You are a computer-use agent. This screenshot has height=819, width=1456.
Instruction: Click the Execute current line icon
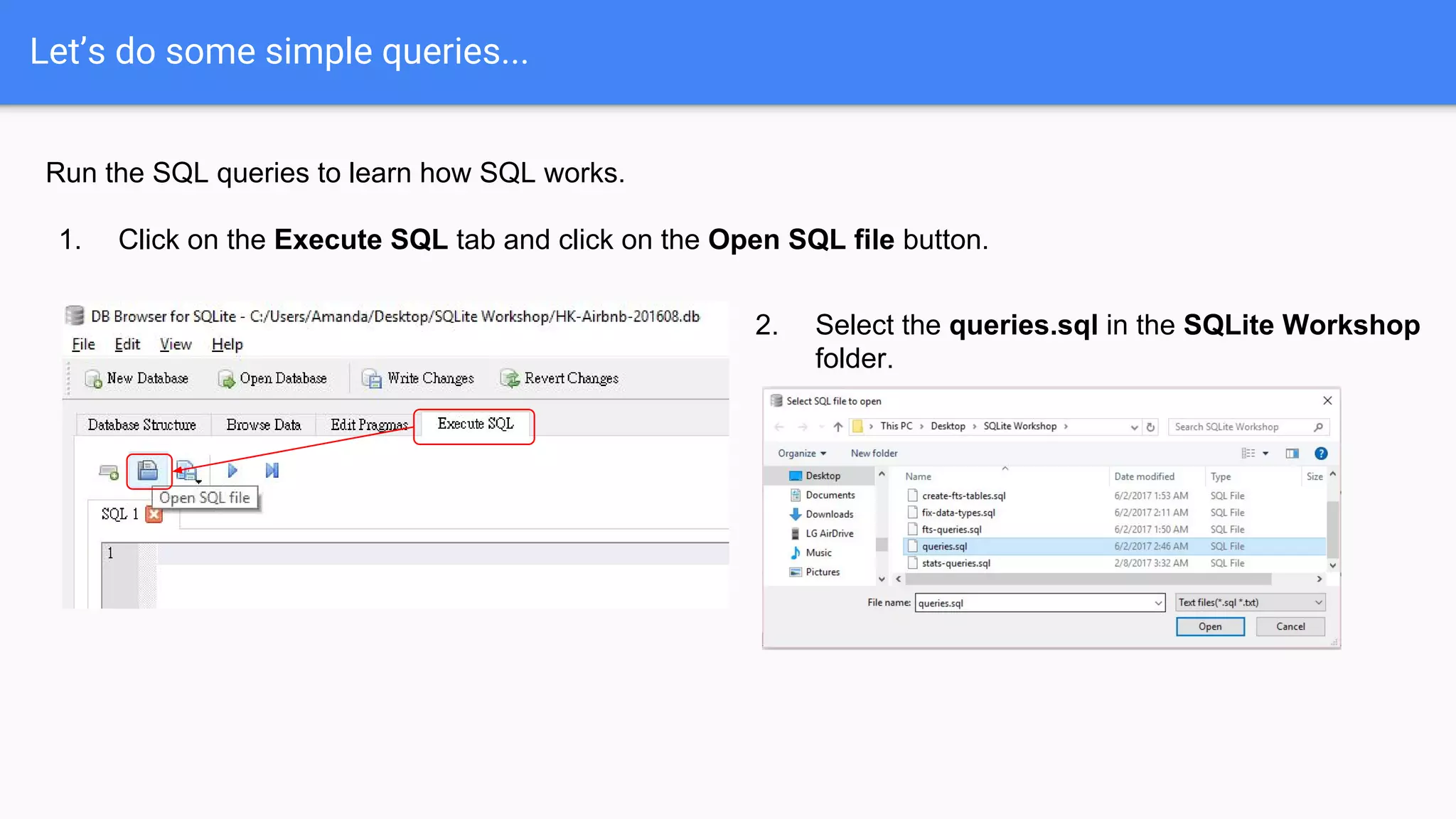(272, 470)
